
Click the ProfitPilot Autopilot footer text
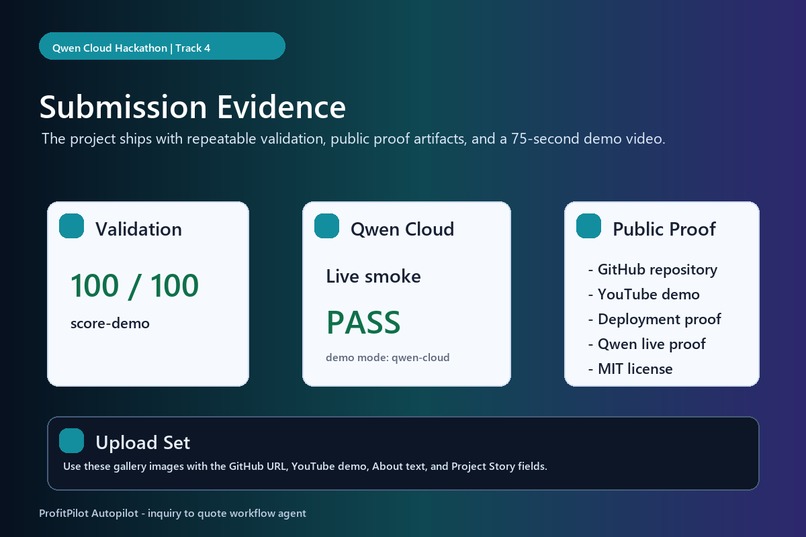pyautogui.click(x=173, y=513)
